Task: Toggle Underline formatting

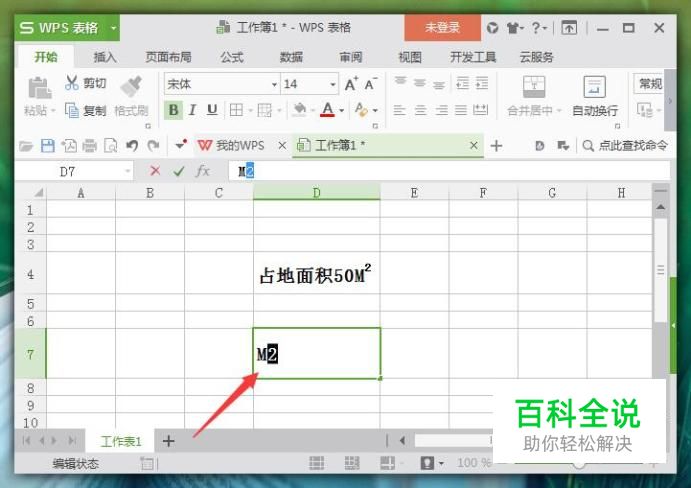Action: [x=212, y=110]
